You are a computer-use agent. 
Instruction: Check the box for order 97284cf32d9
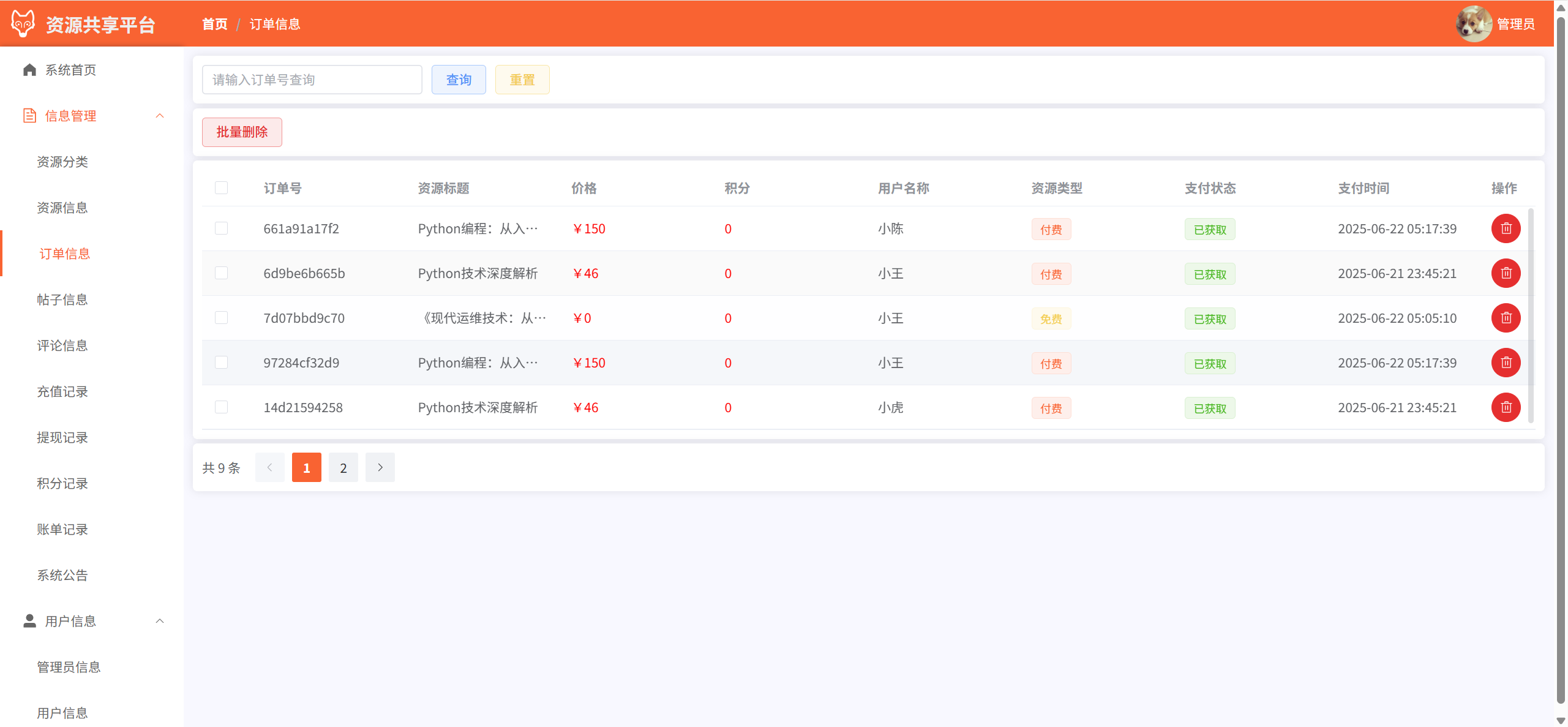[221, 363]
